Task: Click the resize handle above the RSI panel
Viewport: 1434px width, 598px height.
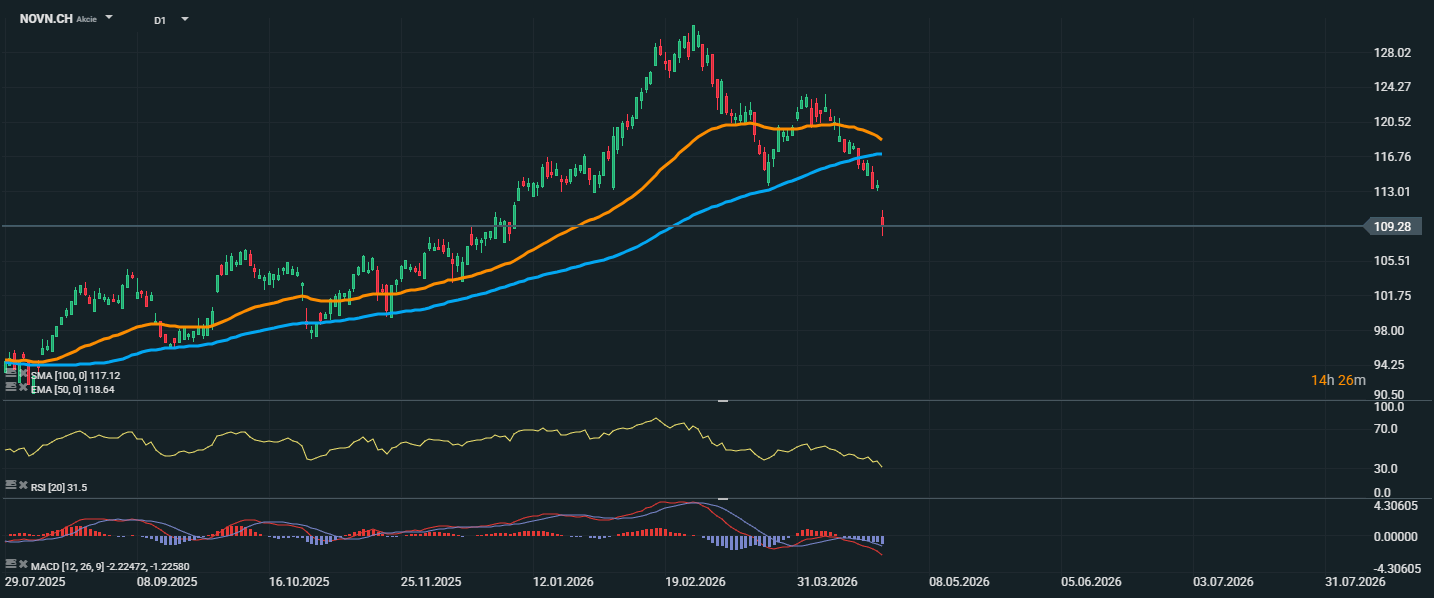Action: pos(723,400)
